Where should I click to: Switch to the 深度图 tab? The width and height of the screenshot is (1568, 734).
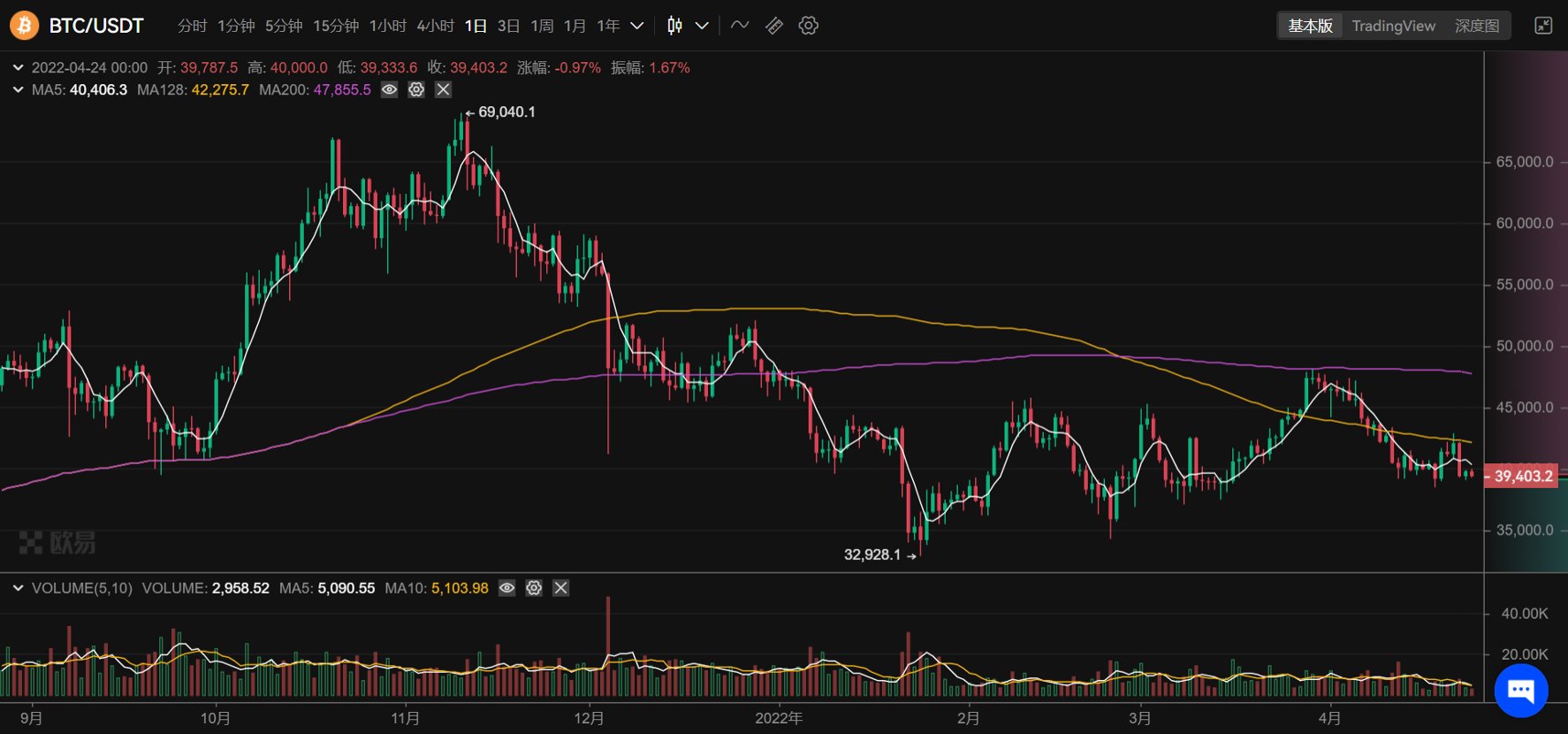tap(1477, 26)
